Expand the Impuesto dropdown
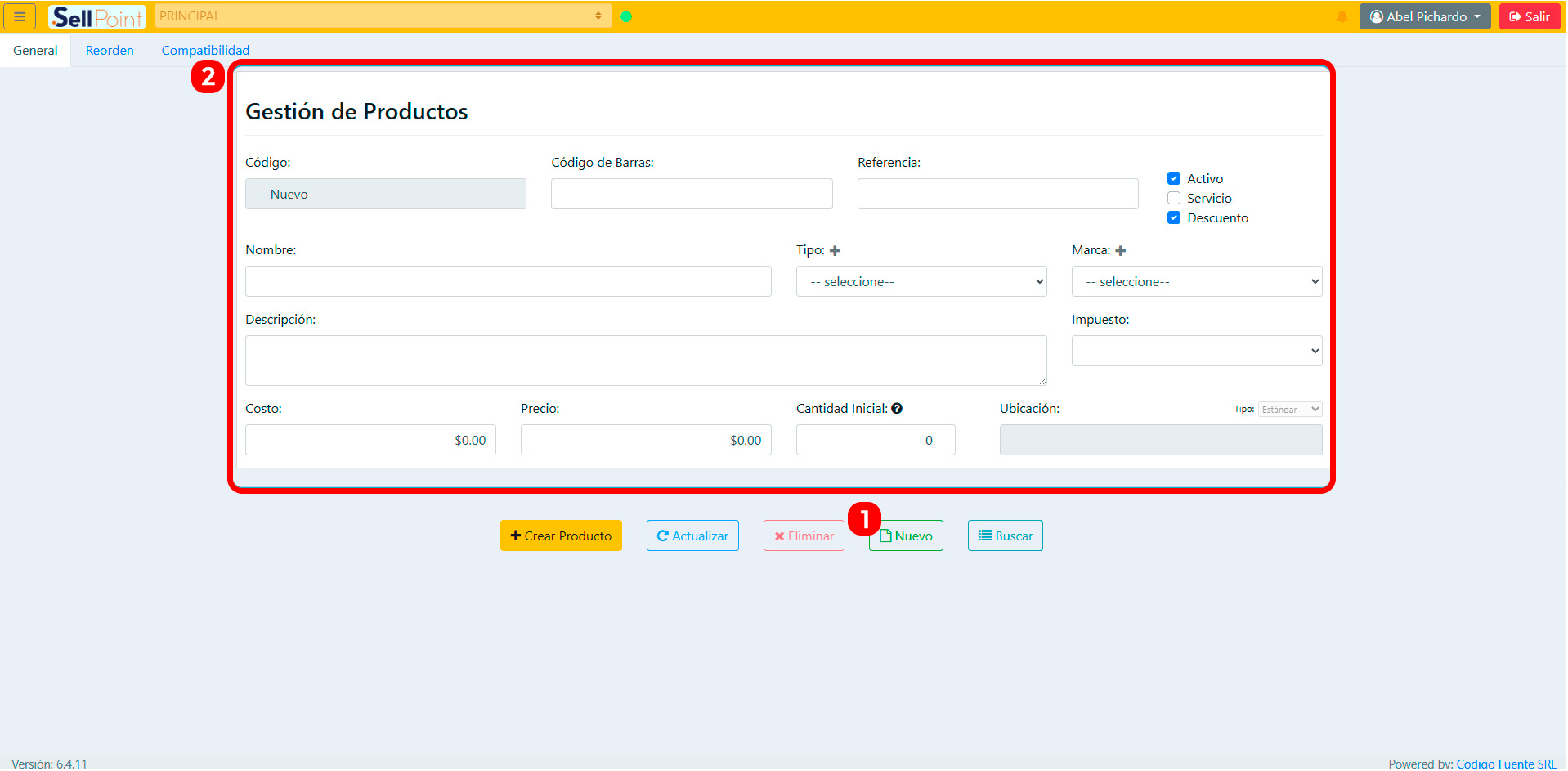This screenshot has height=771, width=1568. point(1196,352)
